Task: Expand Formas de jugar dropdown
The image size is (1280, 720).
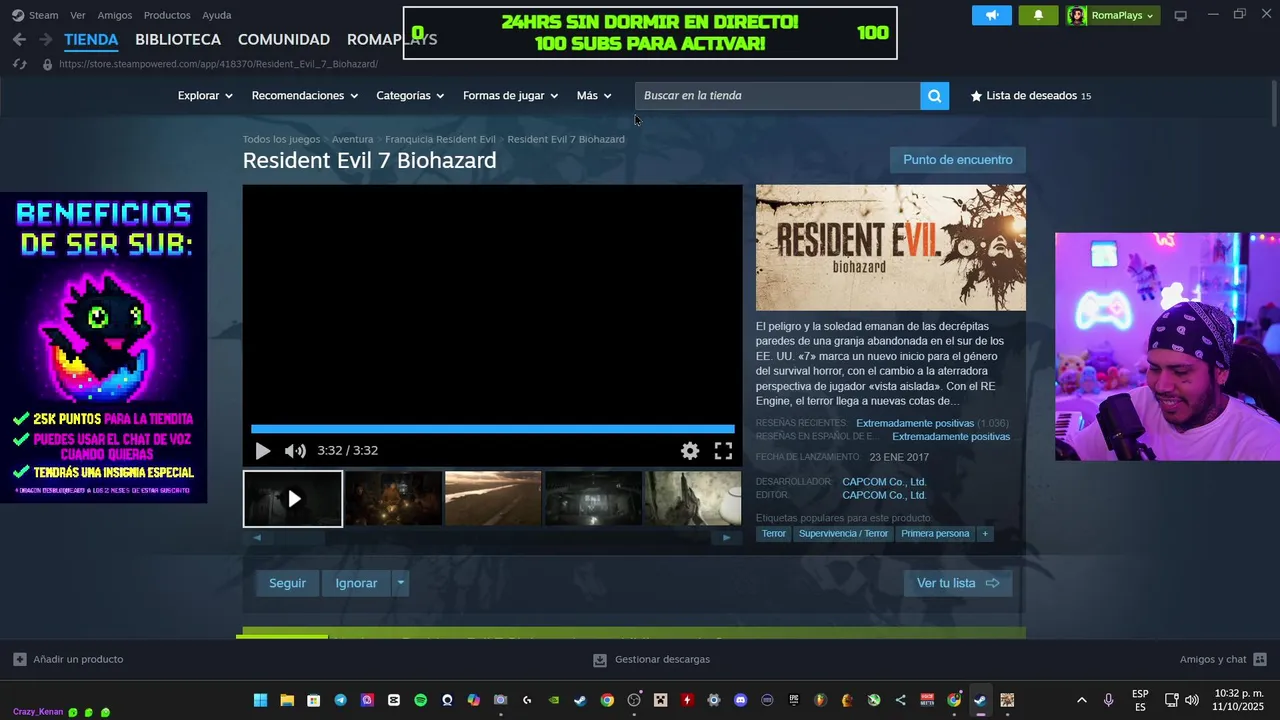Action: (x=510, y=96)
